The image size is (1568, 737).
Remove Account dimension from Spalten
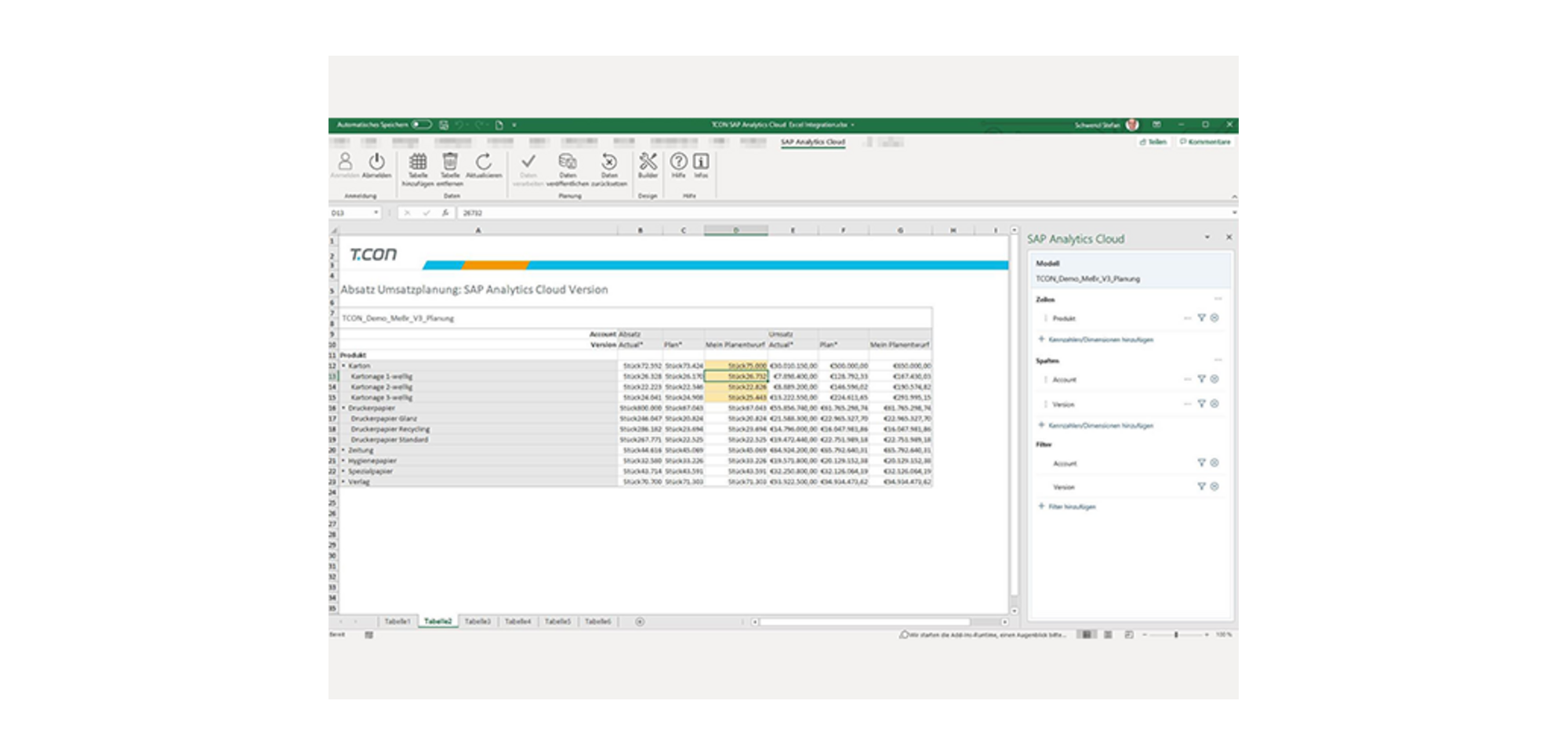(x=1214, y=379)
